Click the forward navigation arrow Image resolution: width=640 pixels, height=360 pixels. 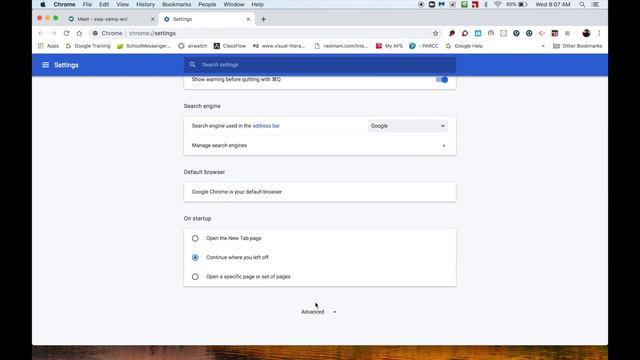click(53, 33)
